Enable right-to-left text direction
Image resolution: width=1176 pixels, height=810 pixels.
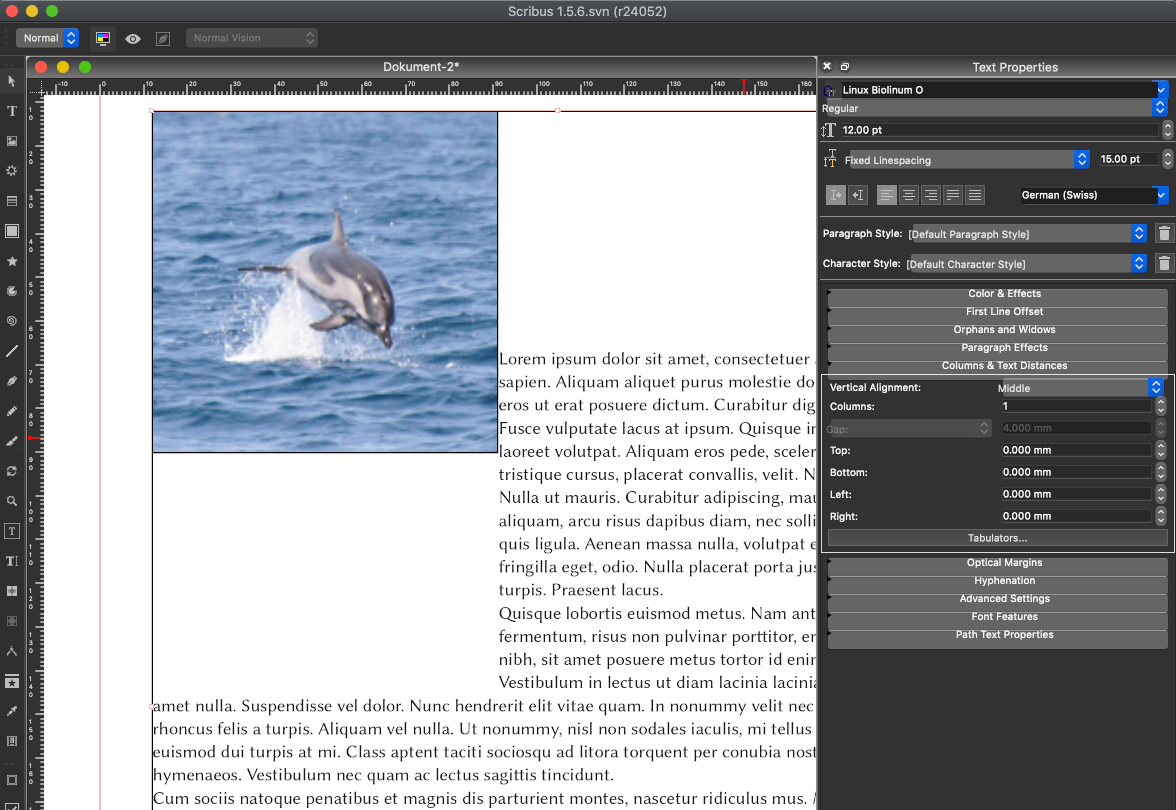click(x=857, y=195)
